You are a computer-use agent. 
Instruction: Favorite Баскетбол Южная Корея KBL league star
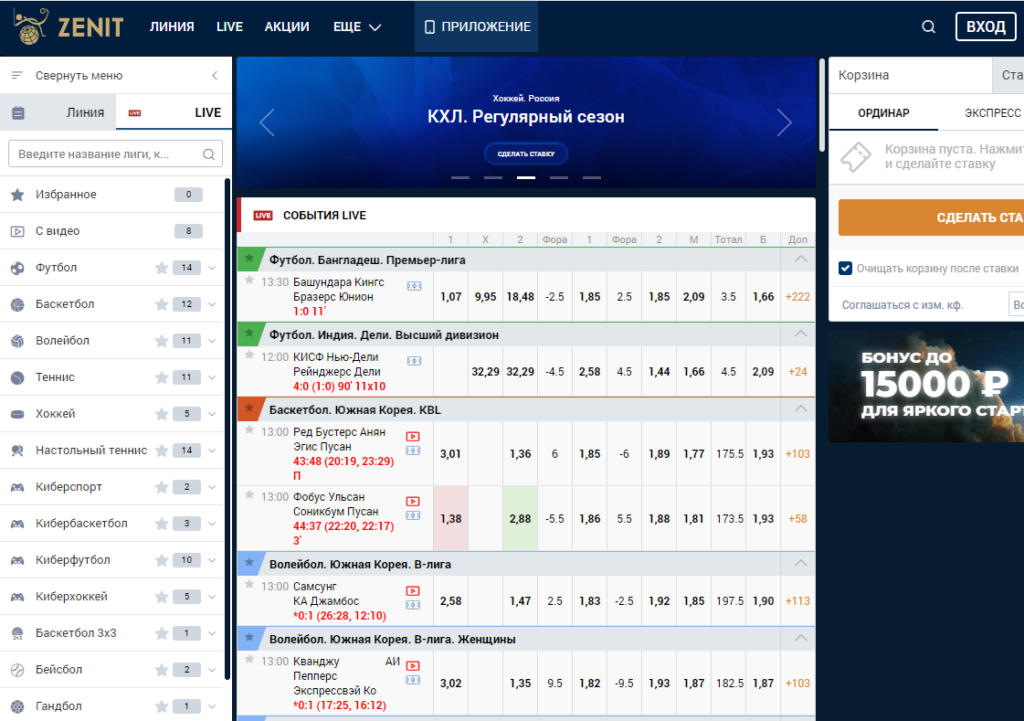tap(249, 409)
